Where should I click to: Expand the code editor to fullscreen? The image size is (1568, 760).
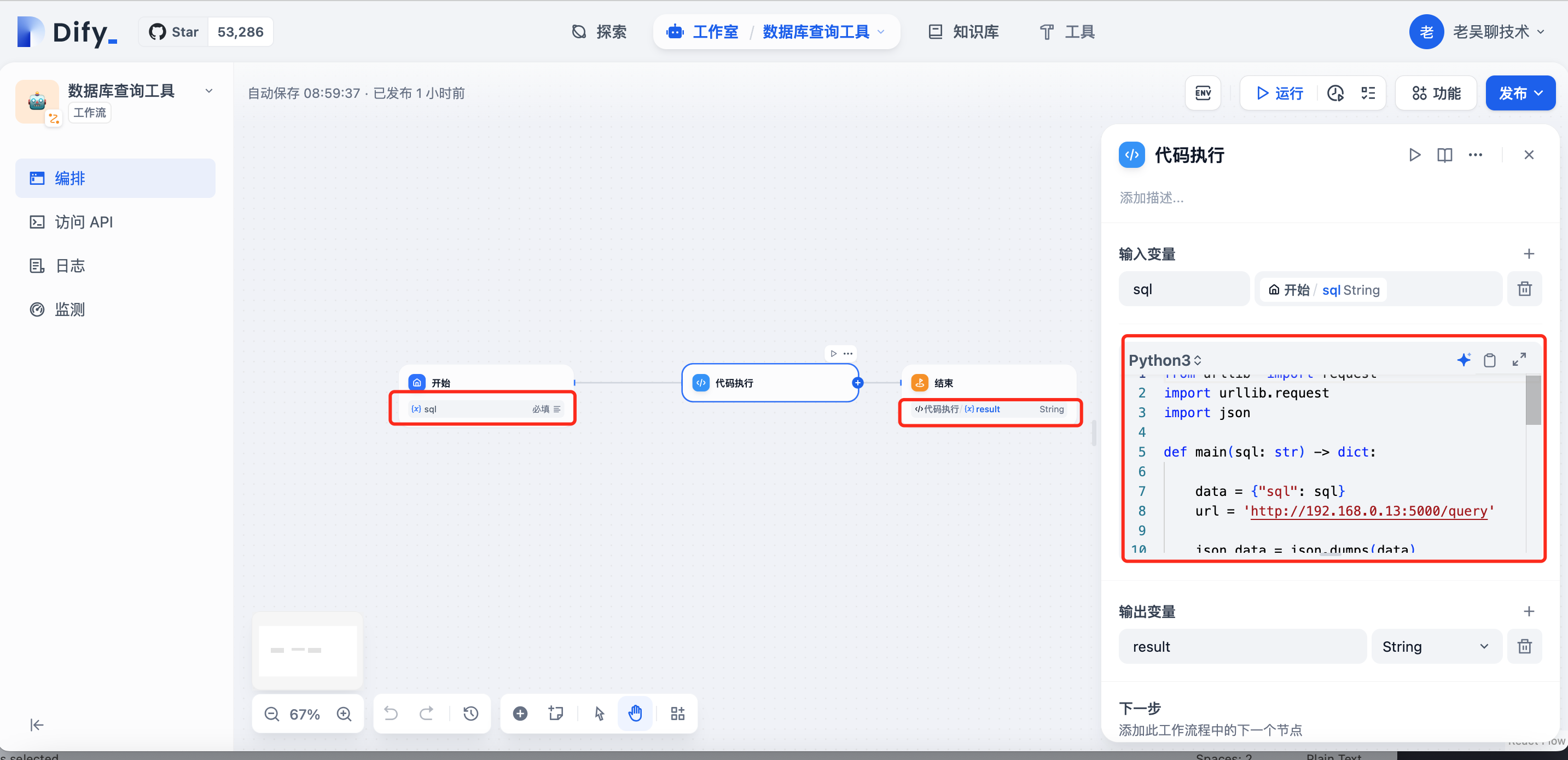pos(1519,360)
